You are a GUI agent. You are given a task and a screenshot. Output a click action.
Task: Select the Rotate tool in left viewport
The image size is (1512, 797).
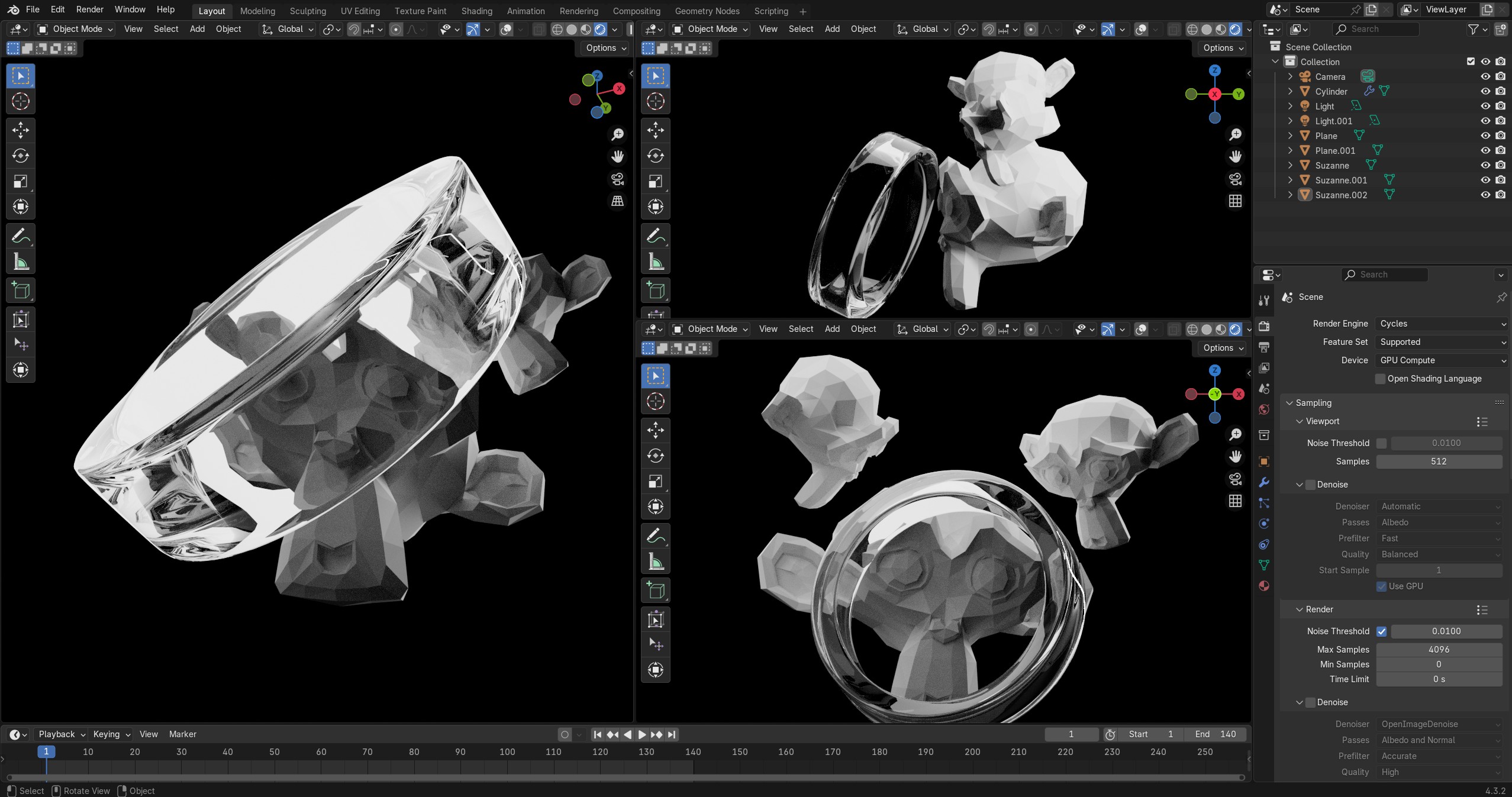21,156
